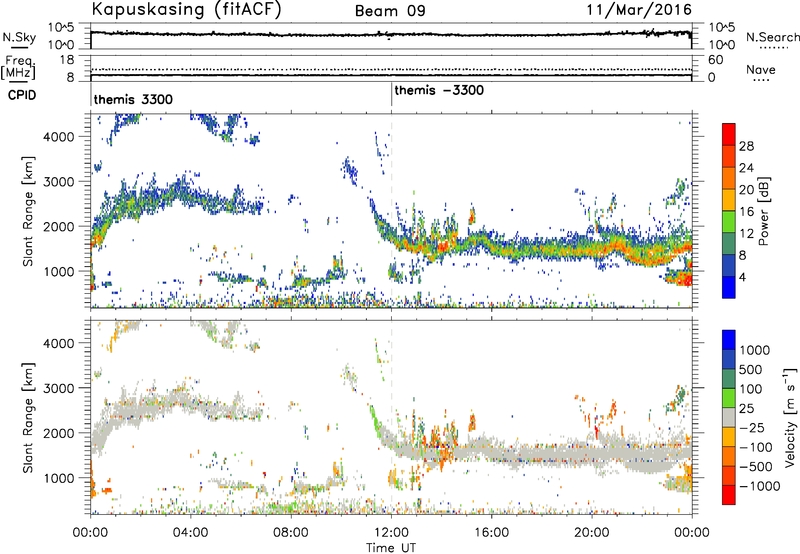
Task: Click the 'Nave' legend label
Action: coord(761,69)
